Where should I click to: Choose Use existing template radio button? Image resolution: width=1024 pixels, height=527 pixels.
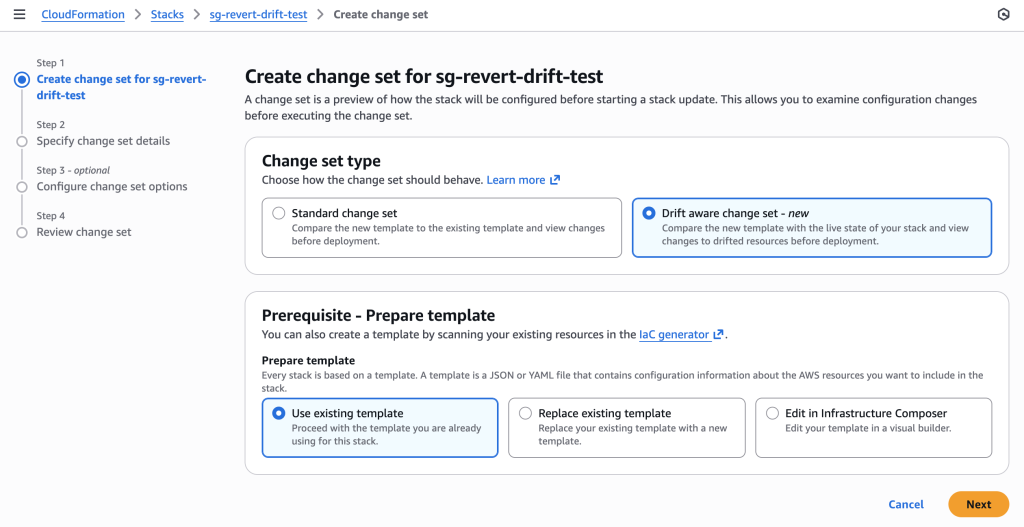click(x=279, y=413)
